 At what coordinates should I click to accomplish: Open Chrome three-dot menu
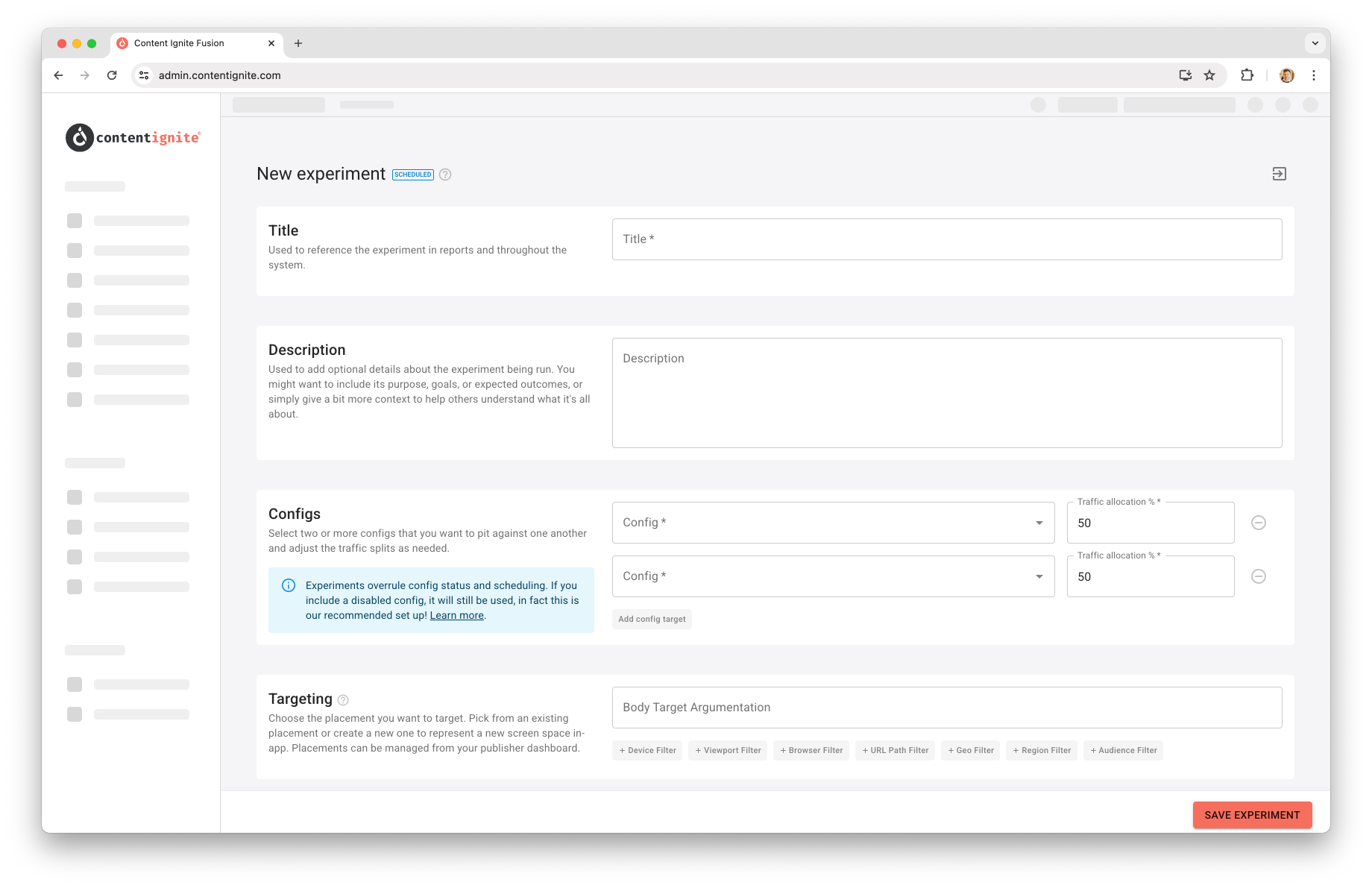[x=1314, y=75]
